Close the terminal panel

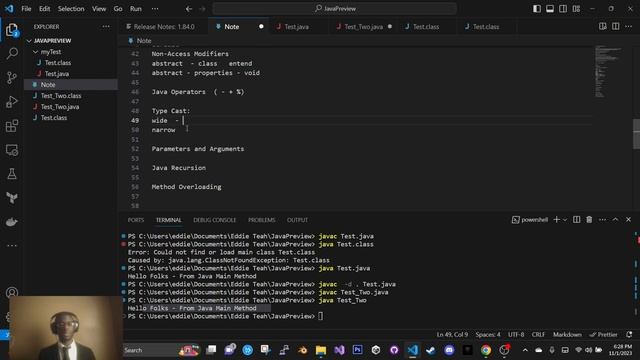(x=628, y=220)
